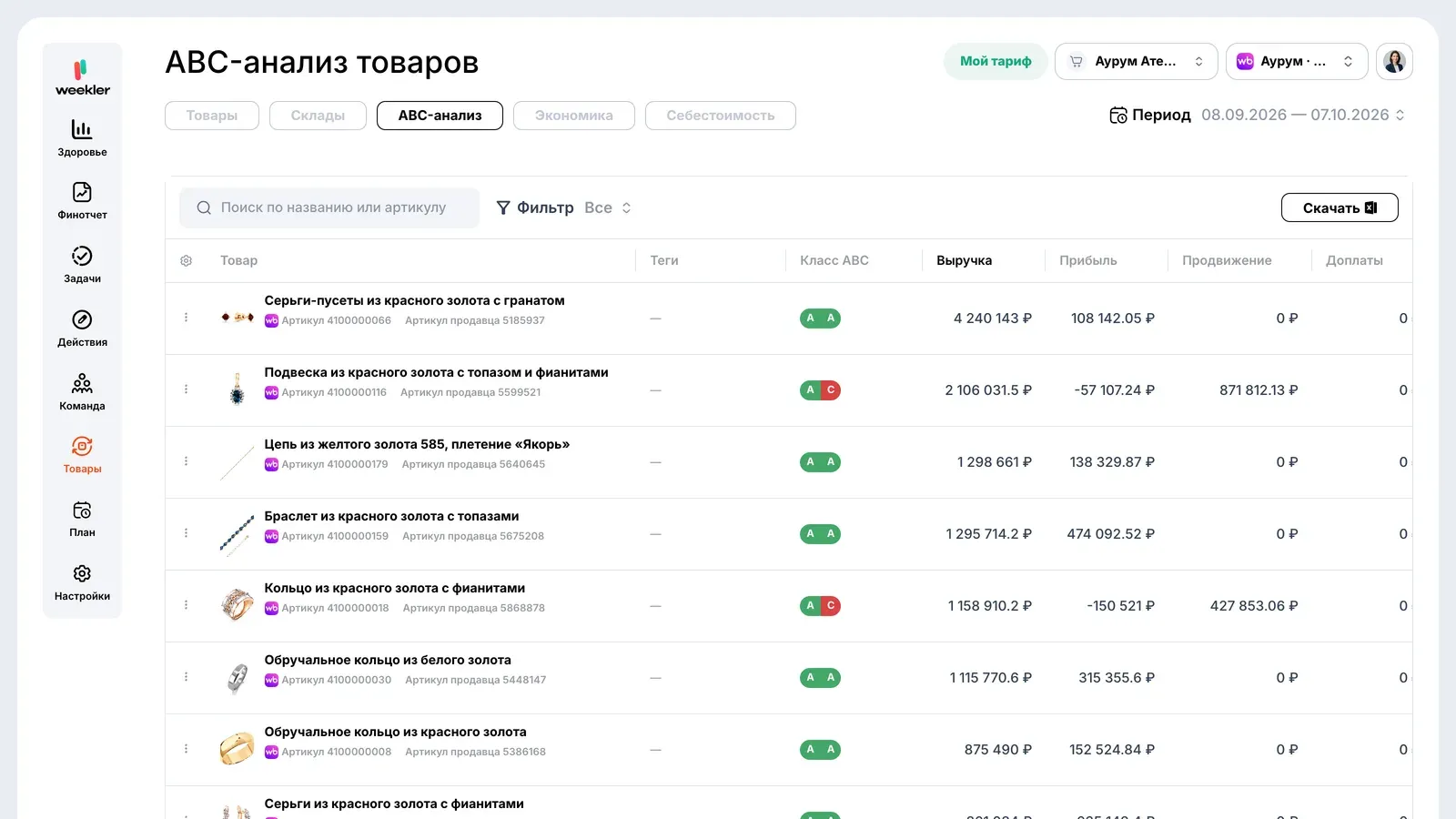Open the Финотчет sidebar item

click(x=82, y=201)
